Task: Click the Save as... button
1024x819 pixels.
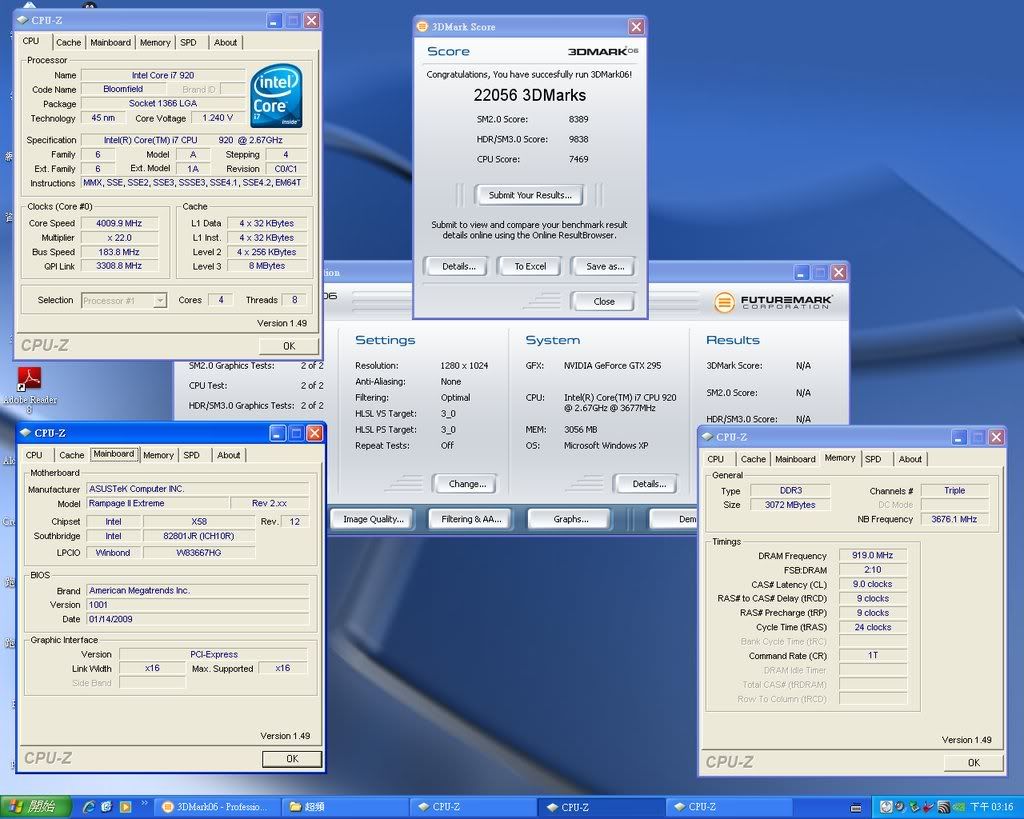Action: pyautogui.click(x=605, y=266)
